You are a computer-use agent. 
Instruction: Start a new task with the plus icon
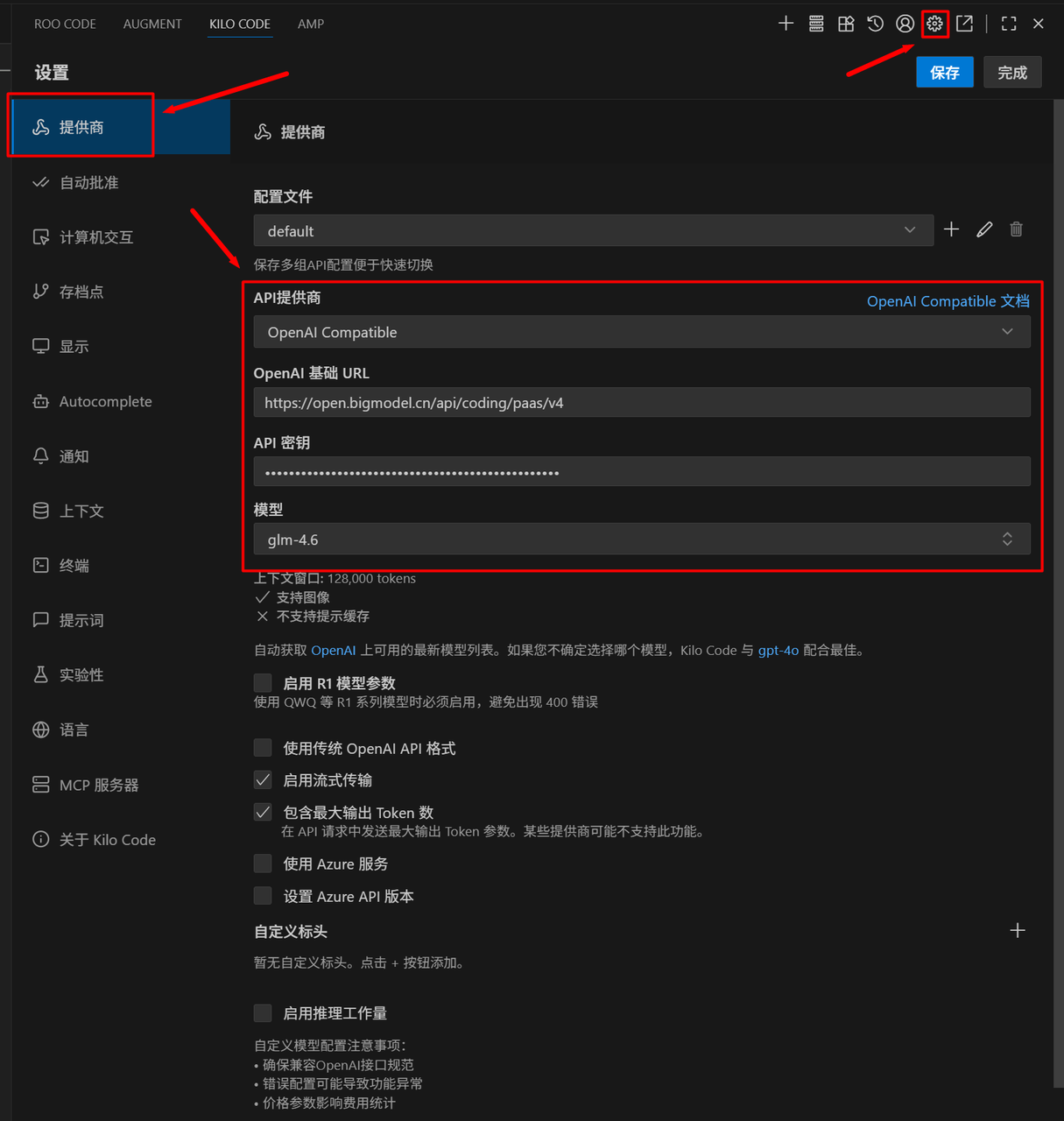click(786, 24)
